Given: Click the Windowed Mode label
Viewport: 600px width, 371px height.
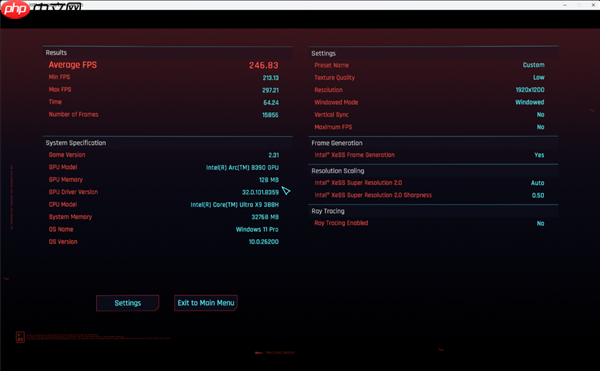Looking at the screenshot, I should click(336, 102).
